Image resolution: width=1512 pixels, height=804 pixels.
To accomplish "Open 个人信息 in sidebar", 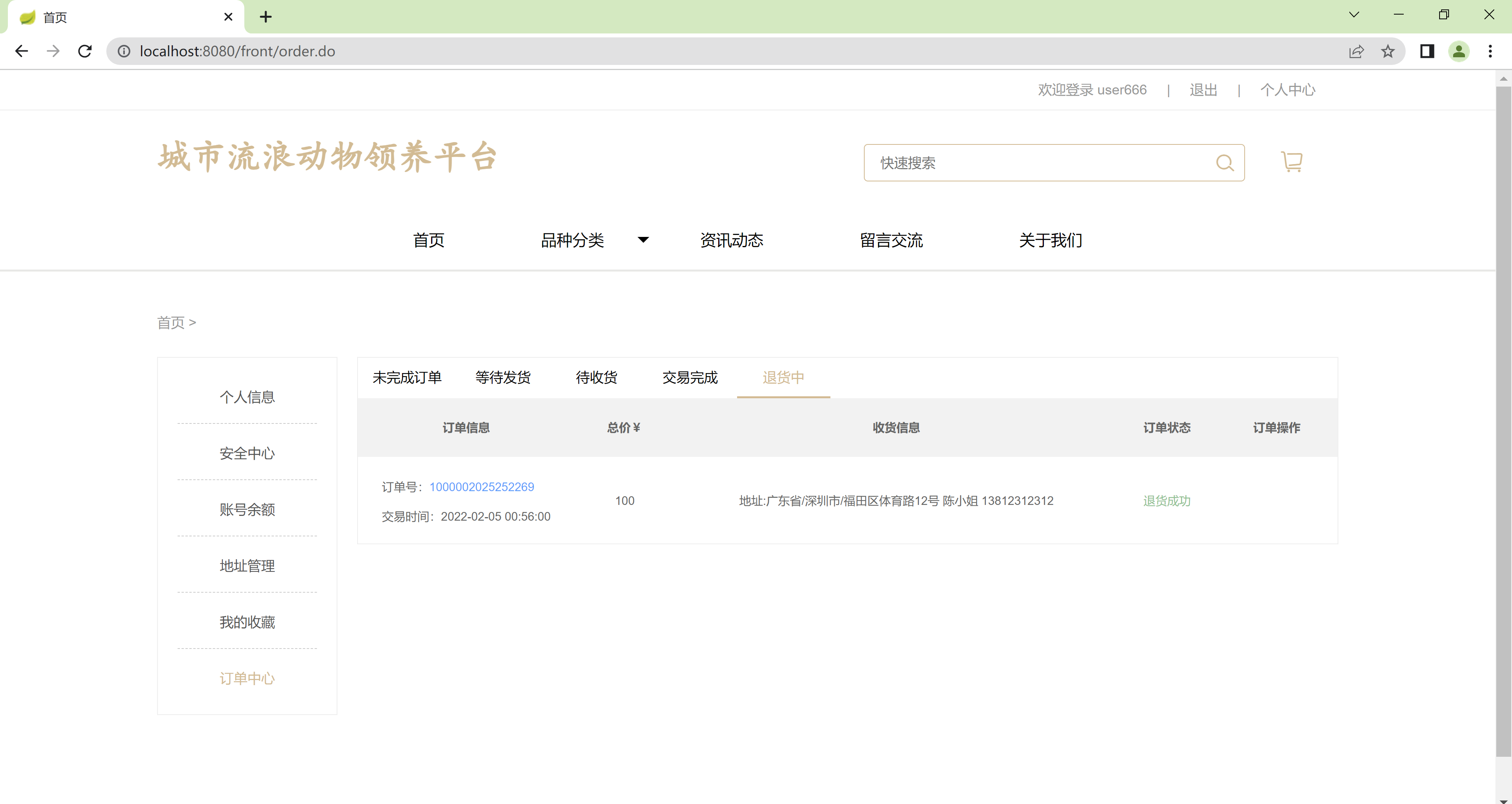I will pos(247,397).
